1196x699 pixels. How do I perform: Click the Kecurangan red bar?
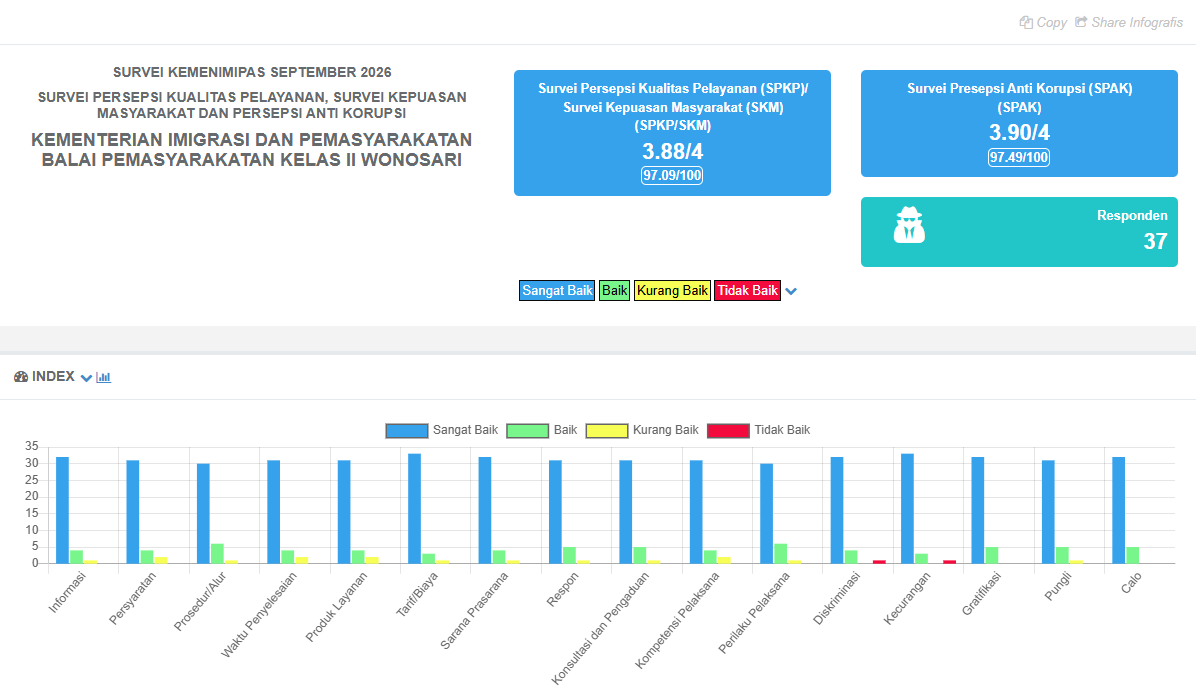pos(950,562)
